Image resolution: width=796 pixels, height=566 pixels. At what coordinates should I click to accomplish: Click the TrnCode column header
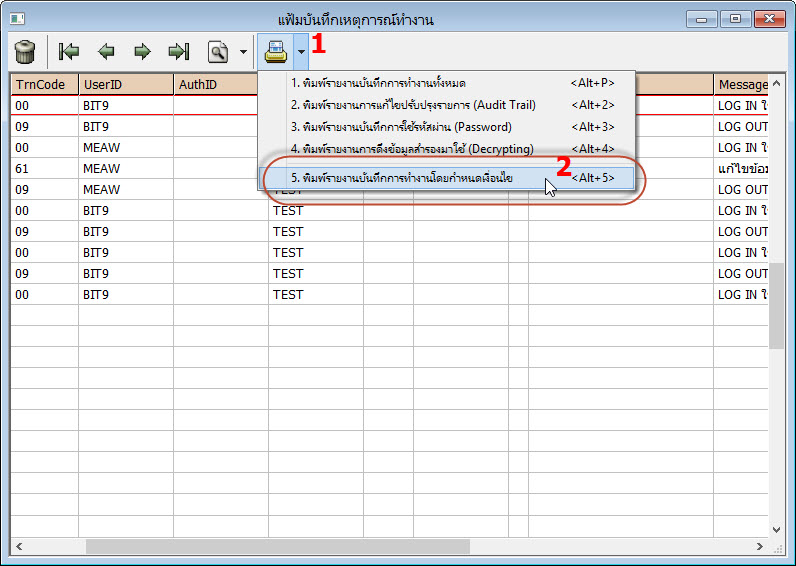click(45, 84)
